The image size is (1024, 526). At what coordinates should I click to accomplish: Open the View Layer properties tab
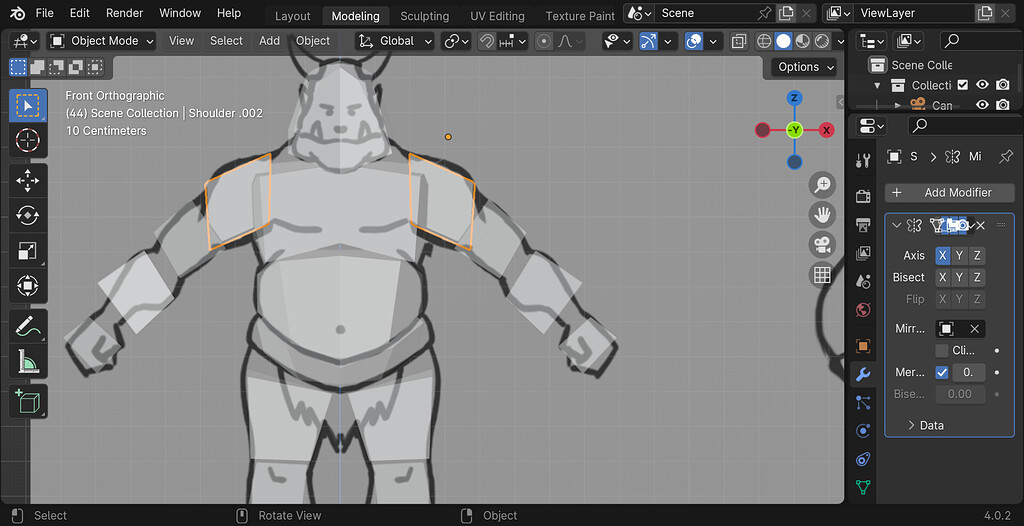[x=863, y=253]
